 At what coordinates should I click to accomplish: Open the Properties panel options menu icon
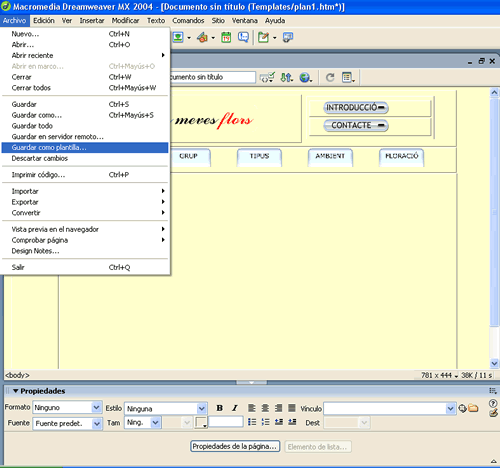pos(493,391)
